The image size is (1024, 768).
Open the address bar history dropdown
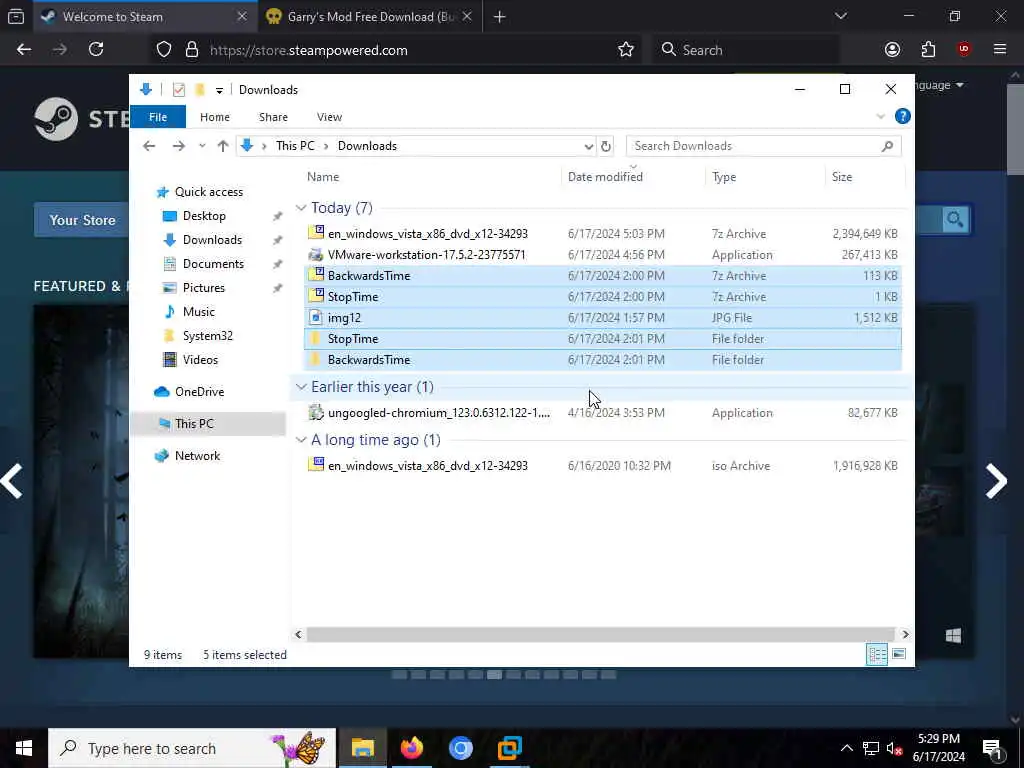click(x=588, y=146)
